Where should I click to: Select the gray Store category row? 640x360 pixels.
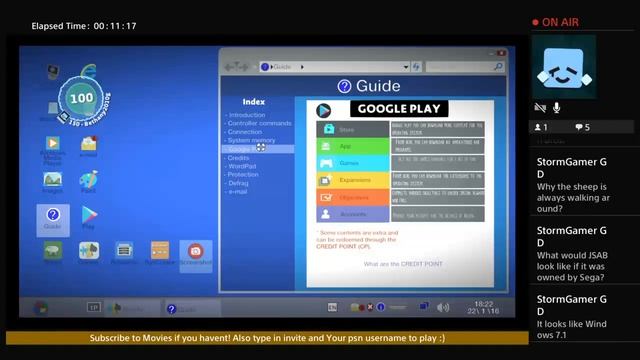coord(353,129)
